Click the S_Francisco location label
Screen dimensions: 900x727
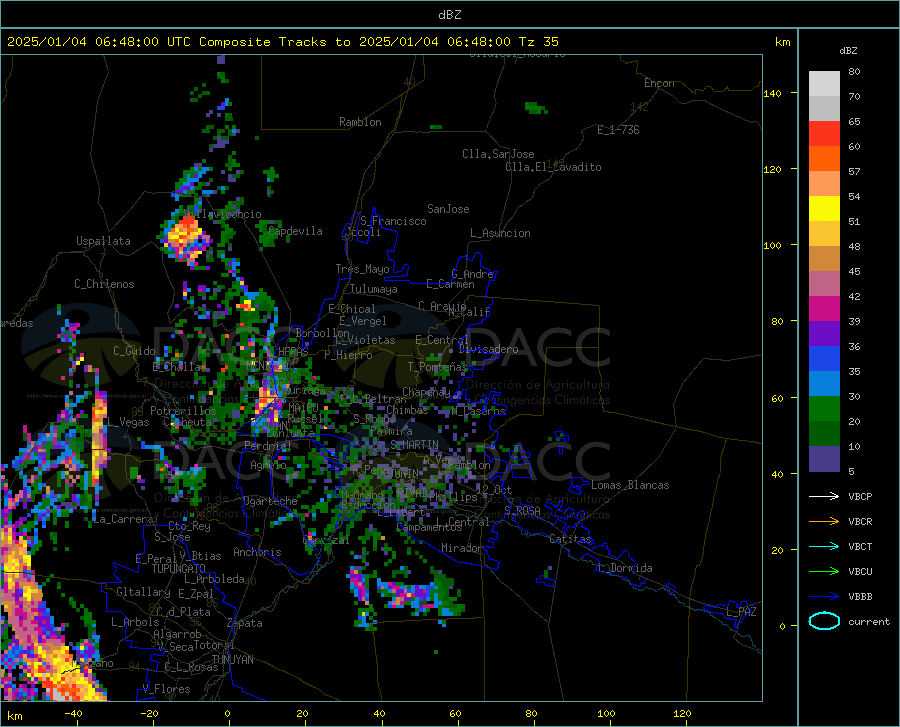pyautogui.click(x=393, y=221)
